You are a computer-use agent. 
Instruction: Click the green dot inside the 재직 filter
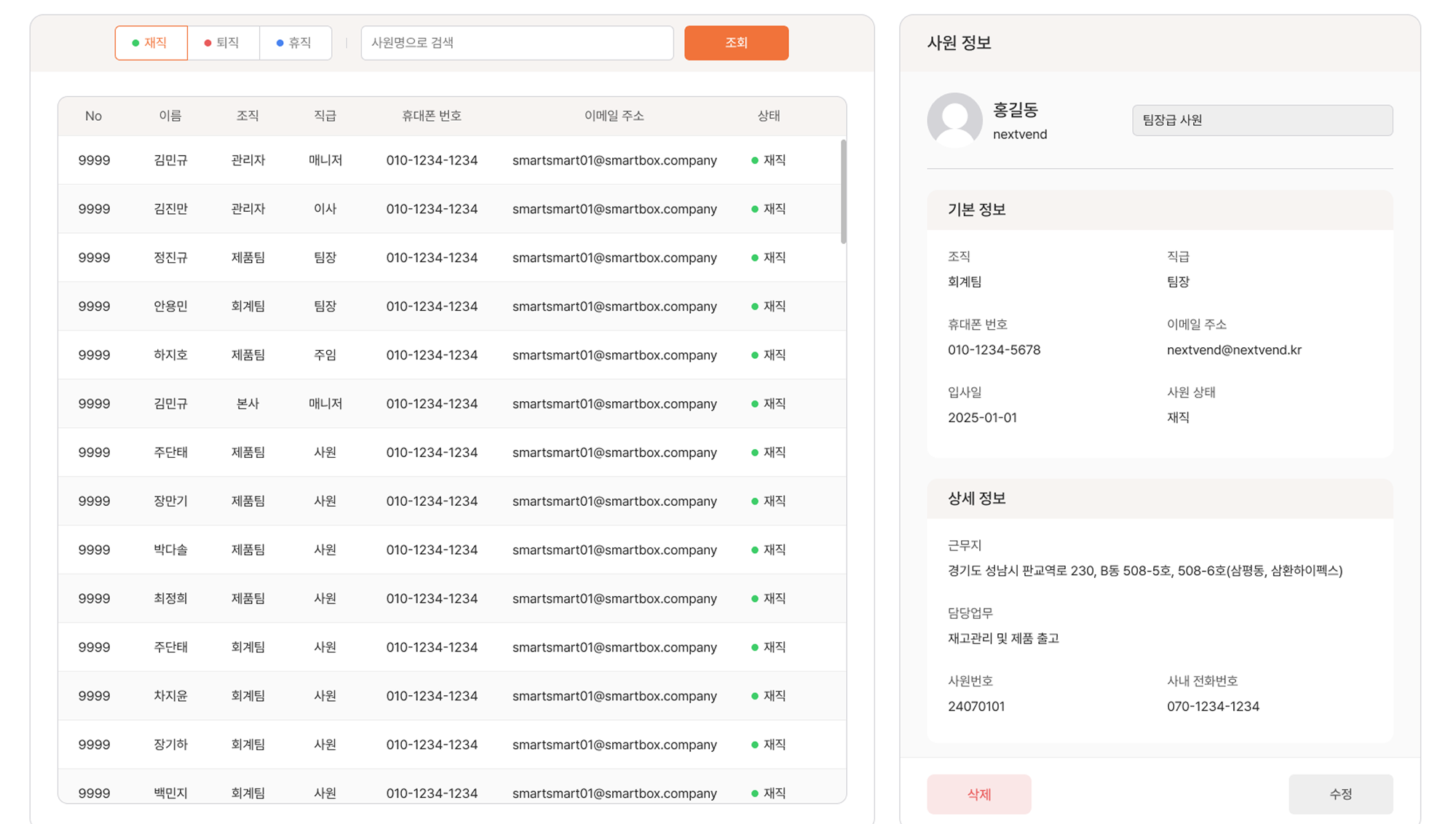(134, 42)
